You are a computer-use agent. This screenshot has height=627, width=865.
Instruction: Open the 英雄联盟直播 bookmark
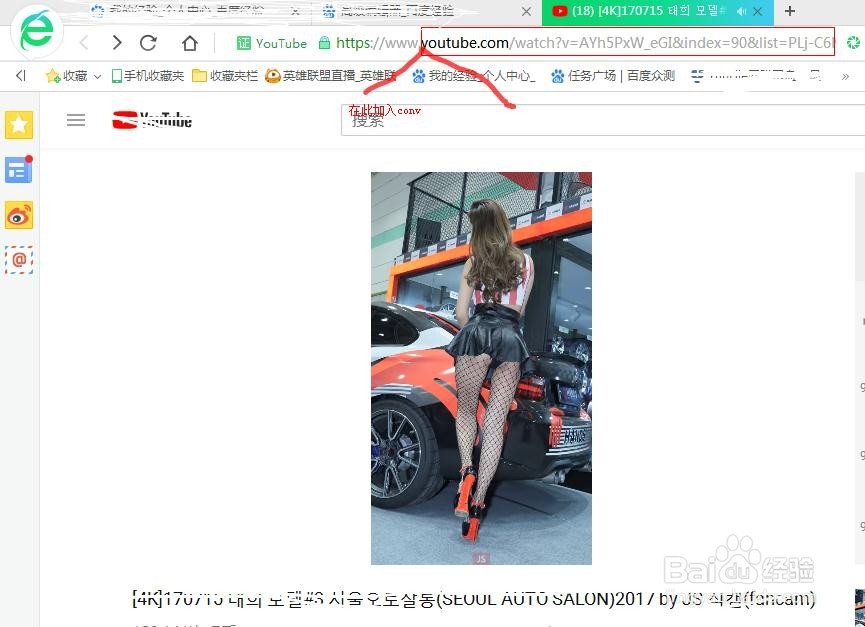pyautogui.click(x=330, y=76)
